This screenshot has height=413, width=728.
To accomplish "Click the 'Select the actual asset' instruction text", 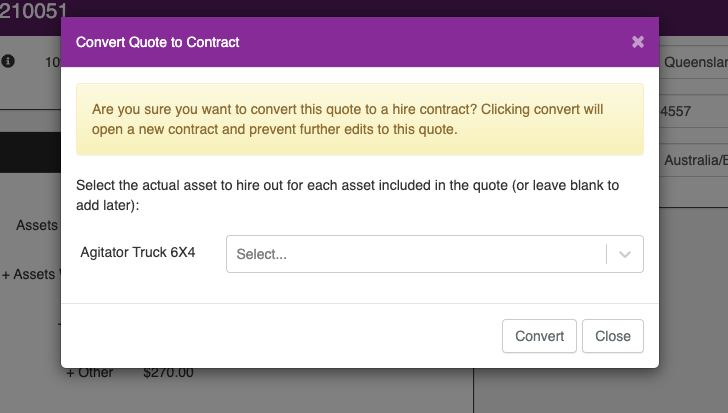I will coord(347,195).
